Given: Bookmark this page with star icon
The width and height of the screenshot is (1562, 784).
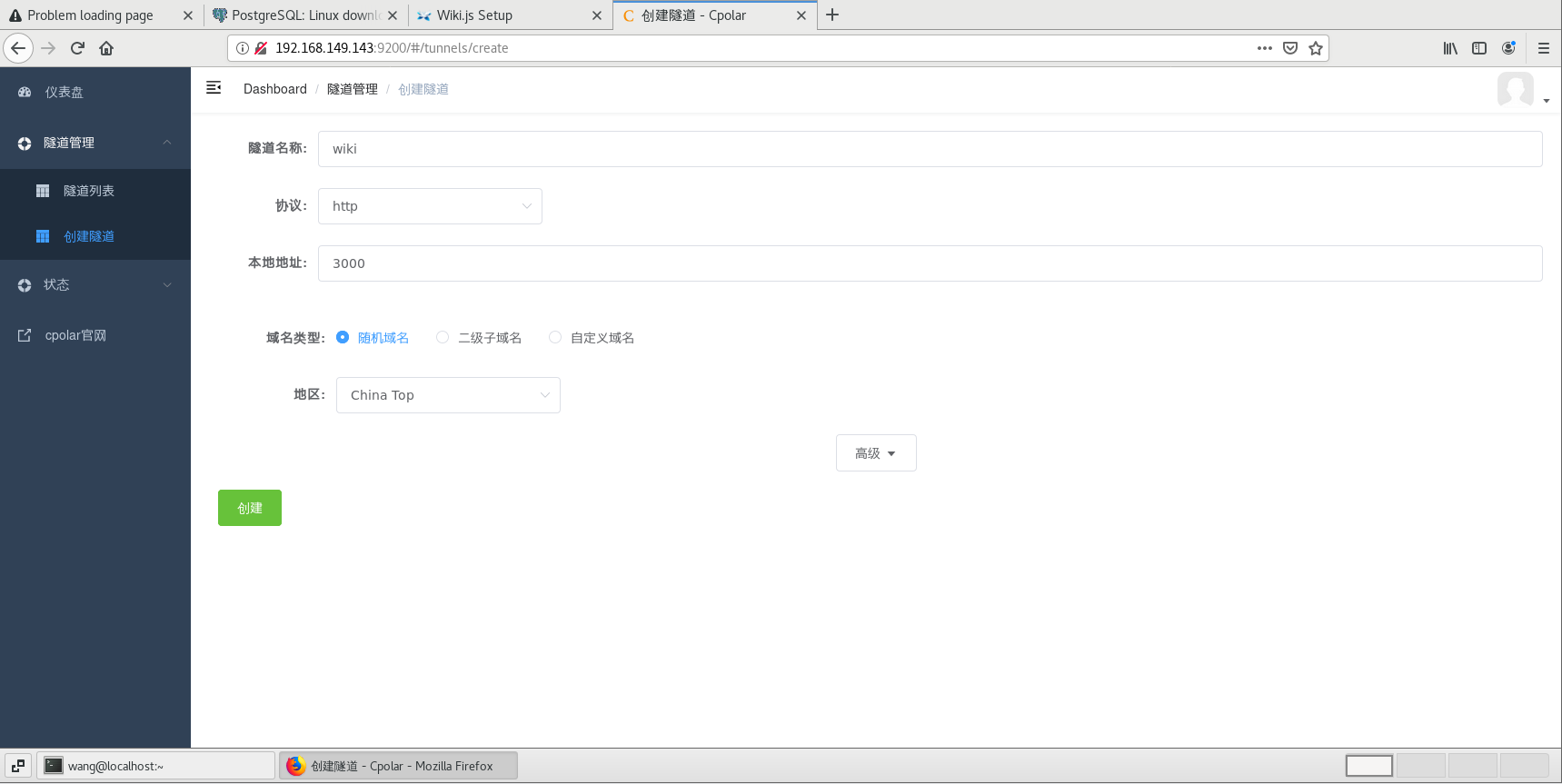Looking at the screenshot, I should (1316, 48).
